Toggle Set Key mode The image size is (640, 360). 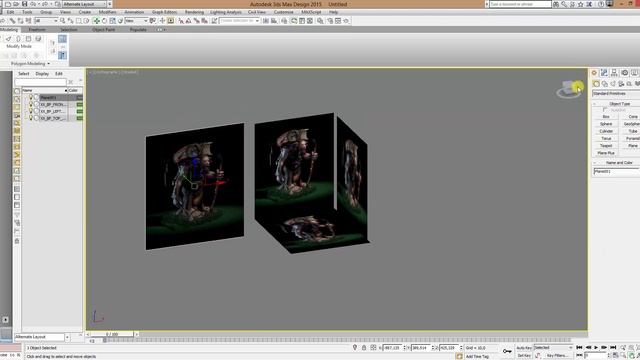point(524,356)
